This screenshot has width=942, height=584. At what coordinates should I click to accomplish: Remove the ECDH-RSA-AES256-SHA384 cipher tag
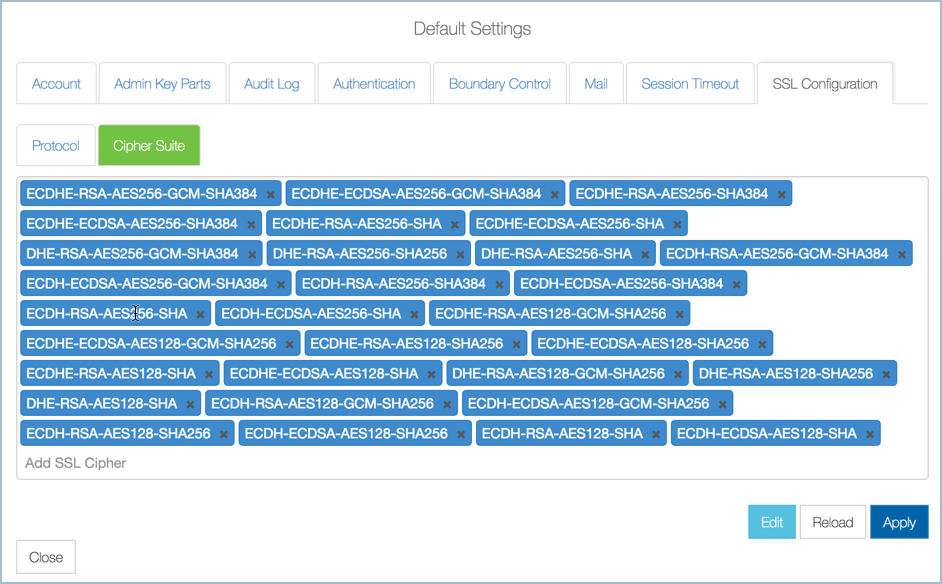pos(499,285)
